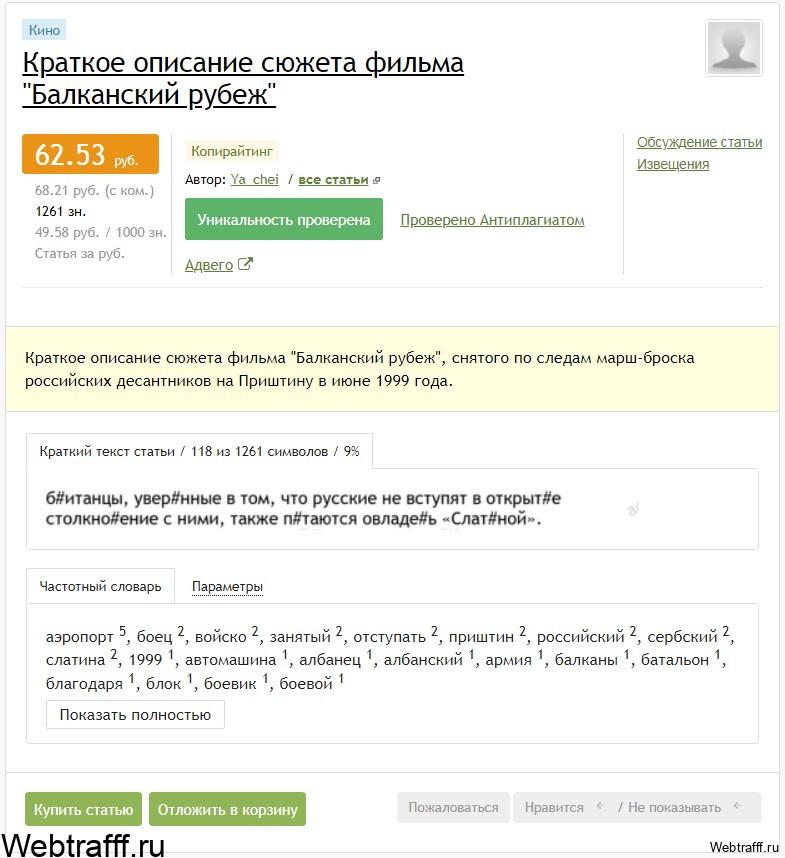Viewport: 785px width, 858px height.
Task: Click the arrow icon after Не показывать
Action: pos(737,806)
